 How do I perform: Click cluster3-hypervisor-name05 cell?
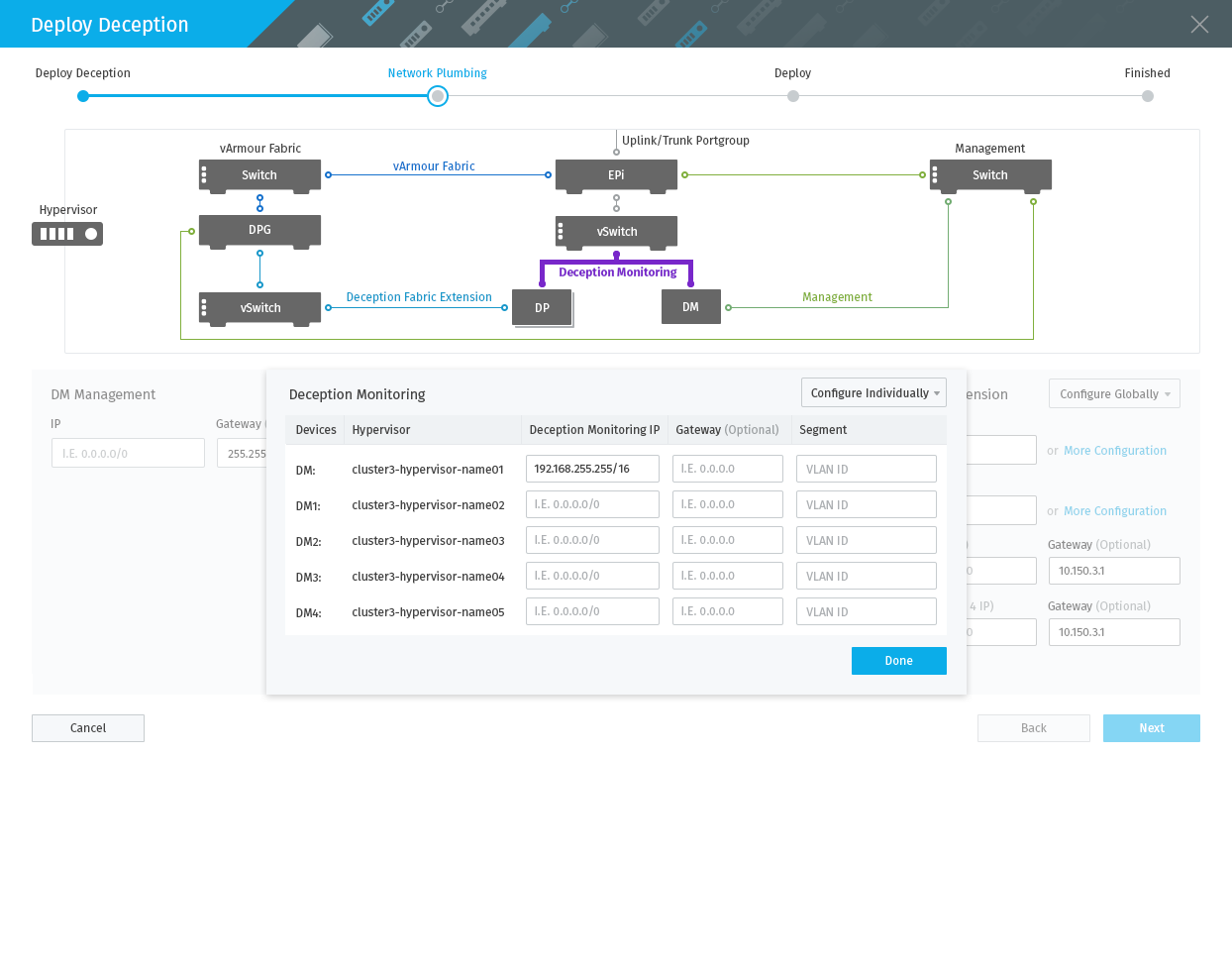click(x=428, y=612)
